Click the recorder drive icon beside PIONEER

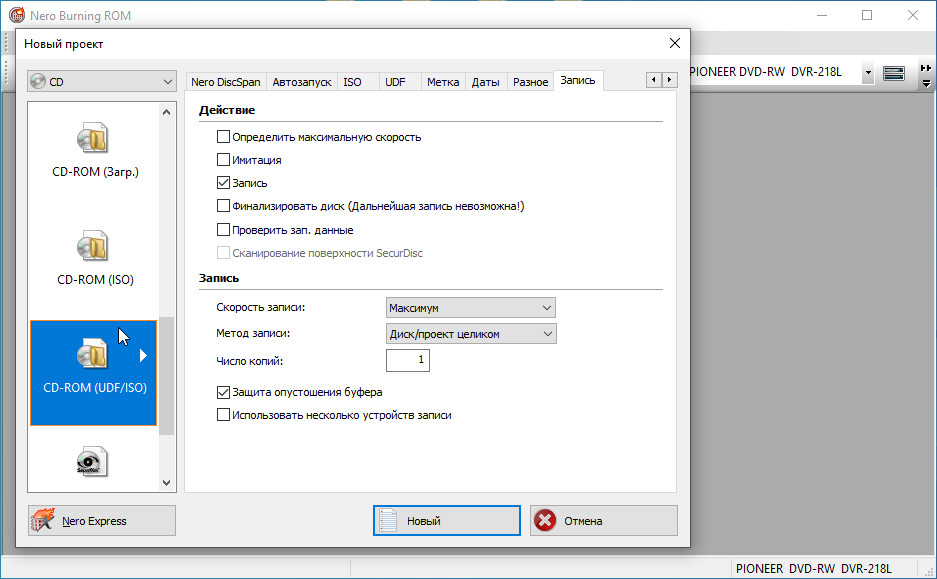[x=893, y=73]
